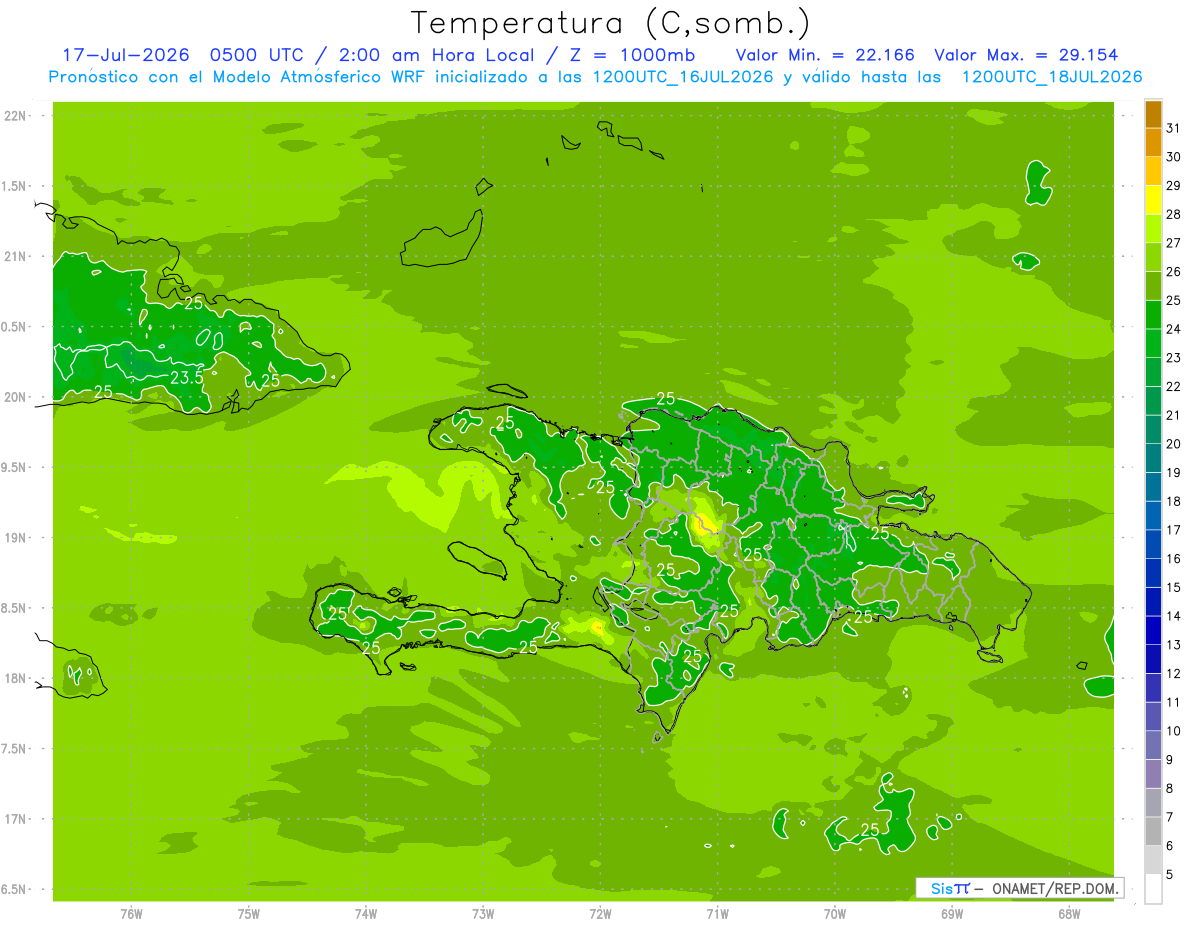Pick the purple legend band between 8 and 9
Image resolution: width=1200 pixels, height=927 pixels.
[x=1153, y=774]
